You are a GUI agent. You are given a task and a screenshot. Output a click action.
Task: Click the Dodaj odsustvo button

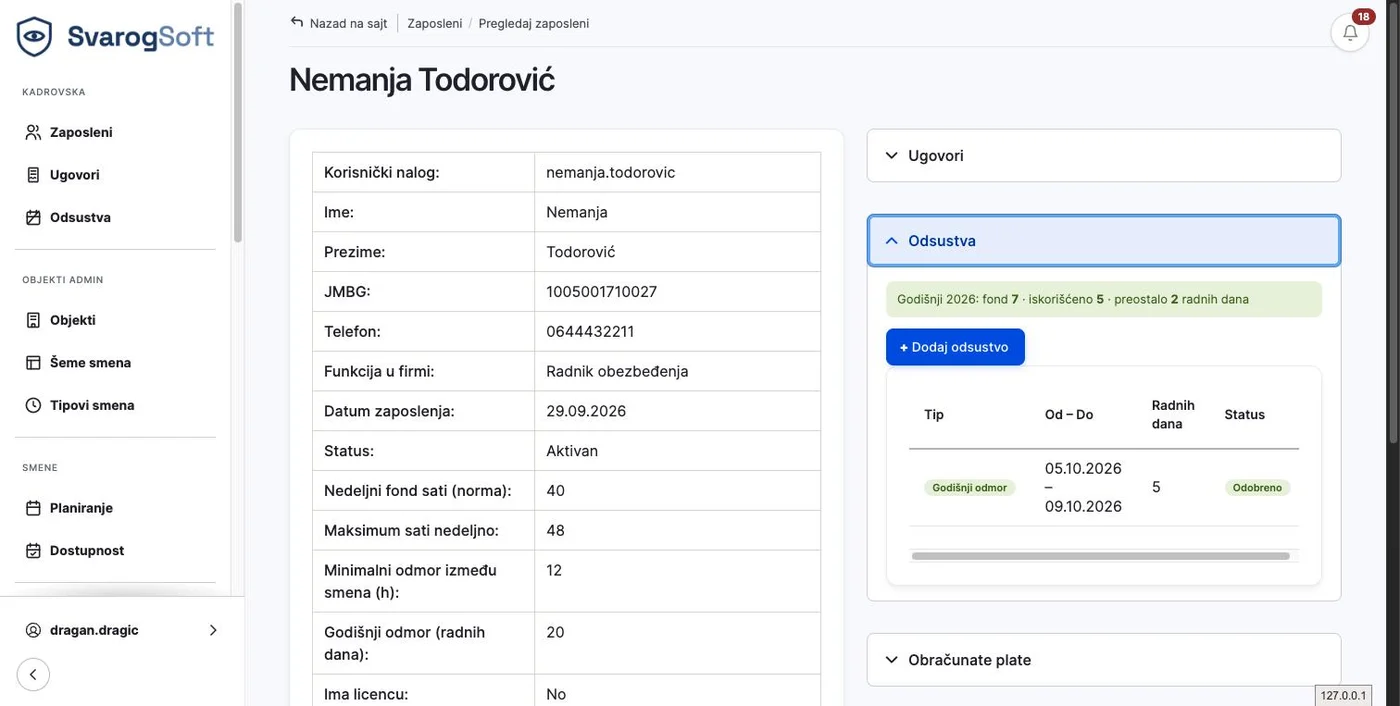click(x=955, y=347)
